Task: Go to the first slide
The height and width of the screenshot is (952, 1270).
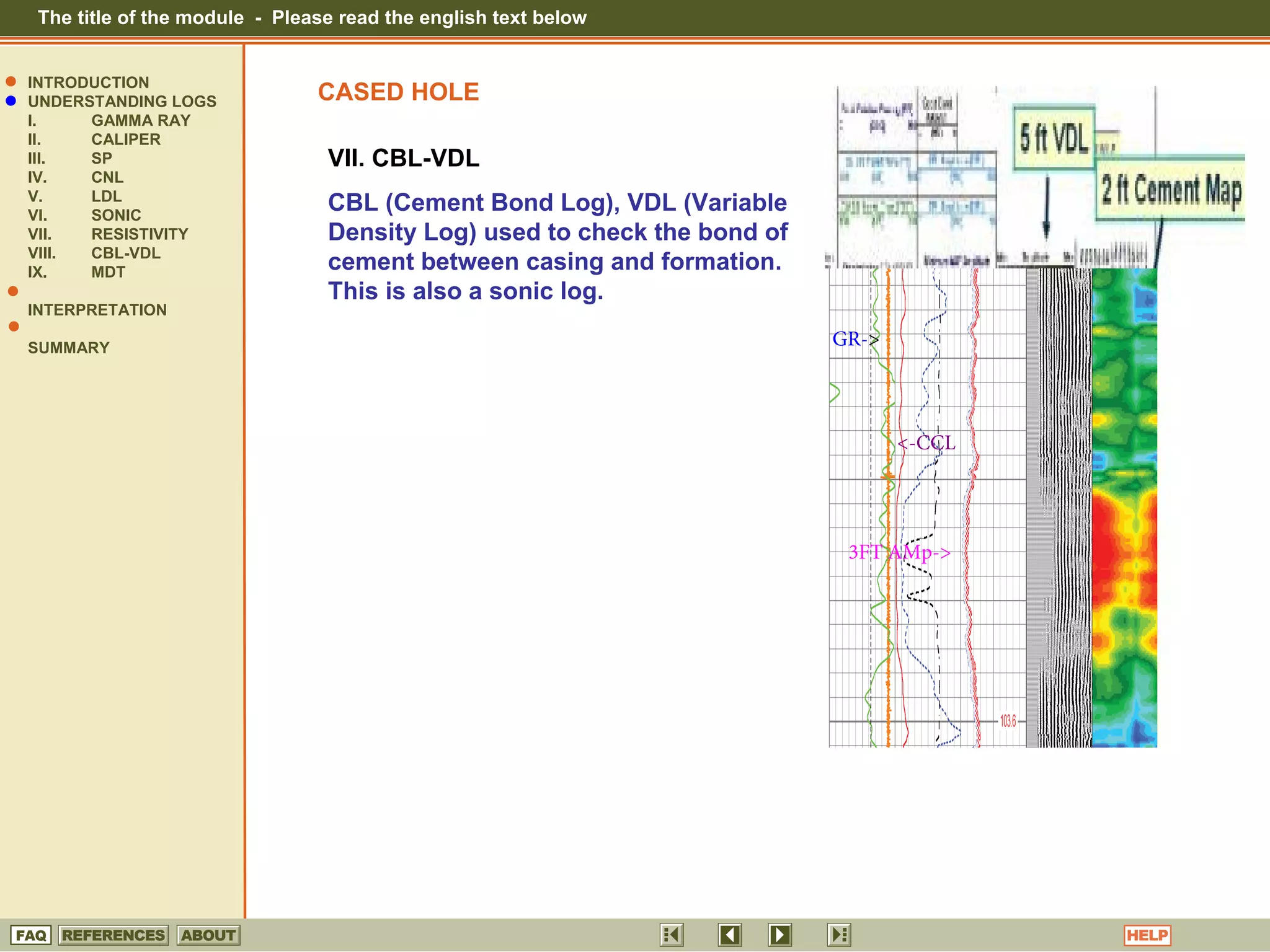Action: point(672,935)
